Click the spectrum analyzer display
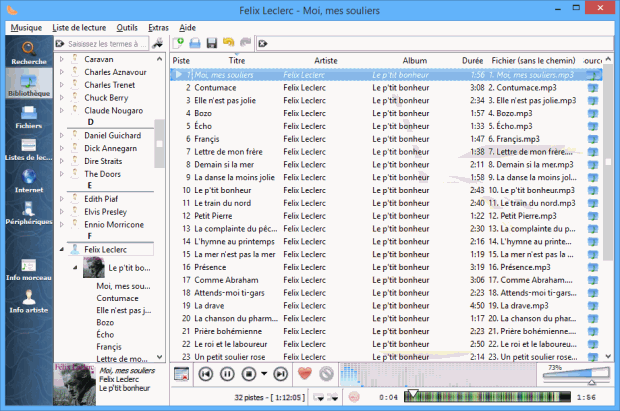 437,374
